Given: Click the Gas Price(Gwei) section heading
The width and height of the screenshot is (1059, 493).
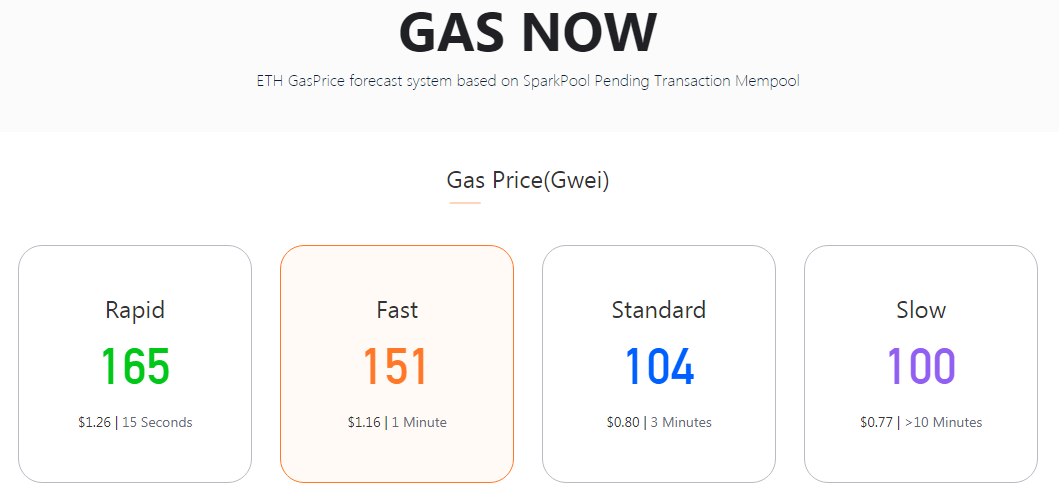Looking at the screenshot, I should point(528,181).
